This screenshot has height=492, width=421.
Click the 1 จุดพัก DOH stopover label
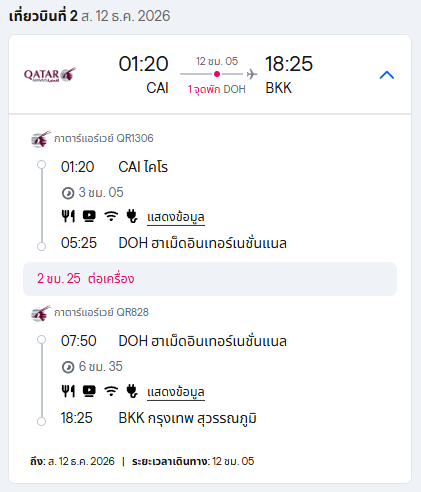pyautogui.click(x=217, y=89)
